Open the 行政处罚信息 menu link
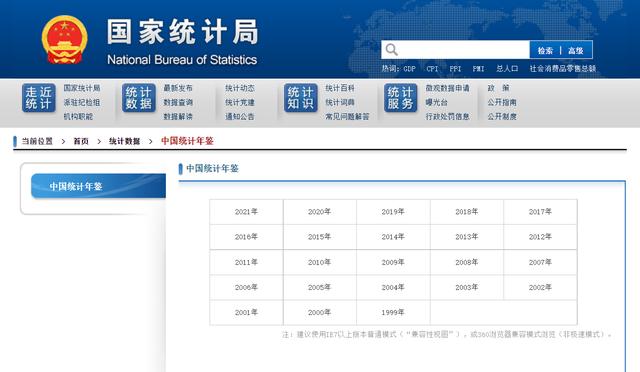Viewport: 640px width, 372px height. point(447,116)
